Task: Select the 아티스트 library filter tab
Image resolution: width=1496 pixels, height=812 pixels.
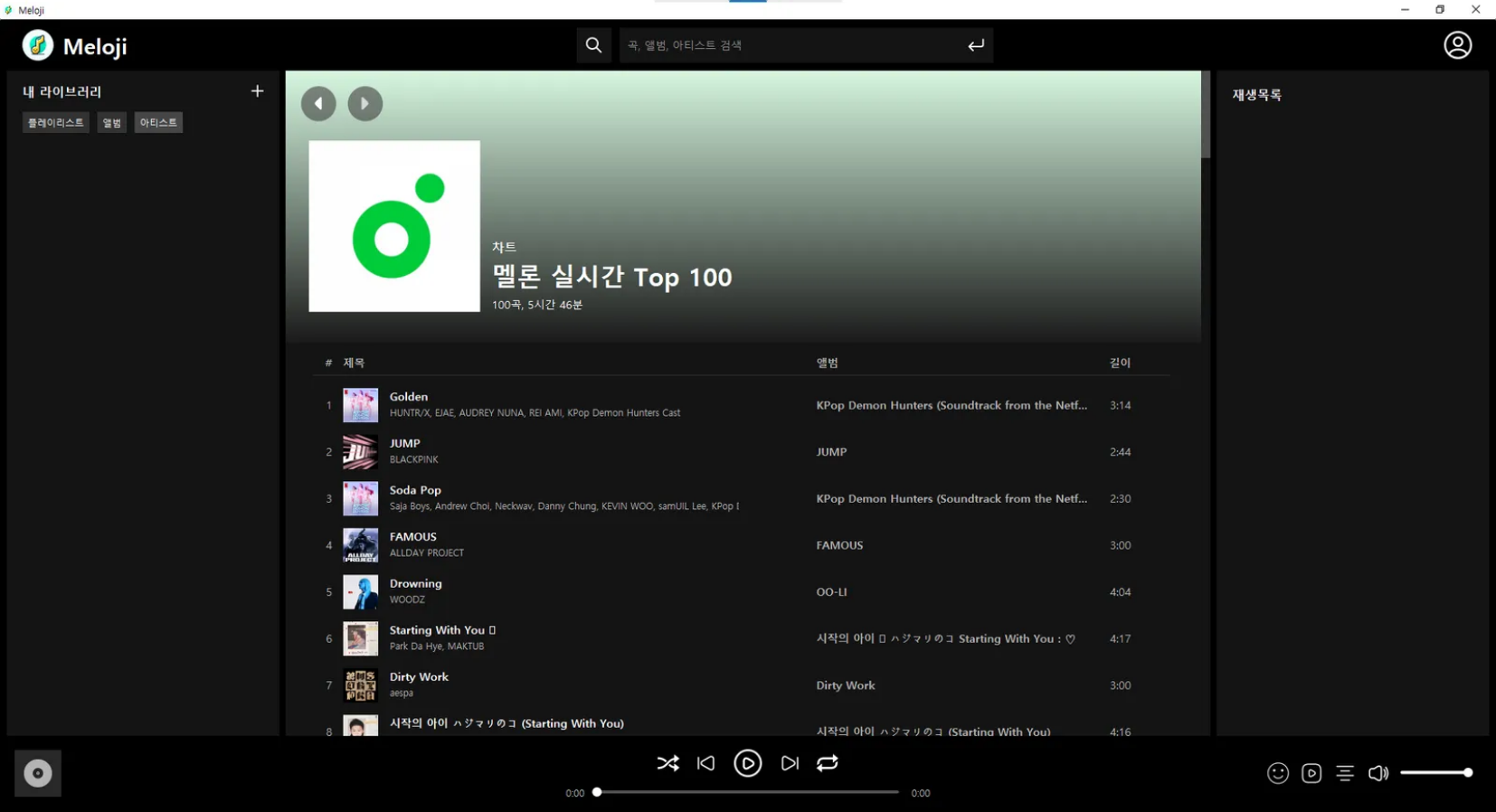Action: tap(158, 123)
